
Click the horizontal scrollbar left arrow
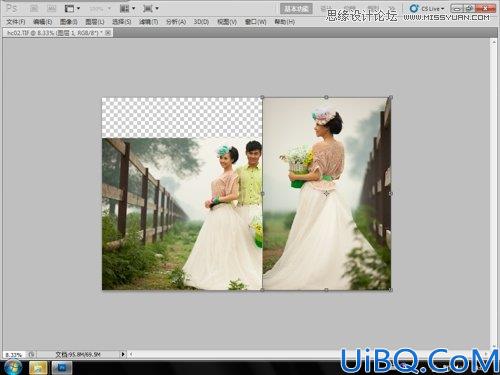point(131,354)
